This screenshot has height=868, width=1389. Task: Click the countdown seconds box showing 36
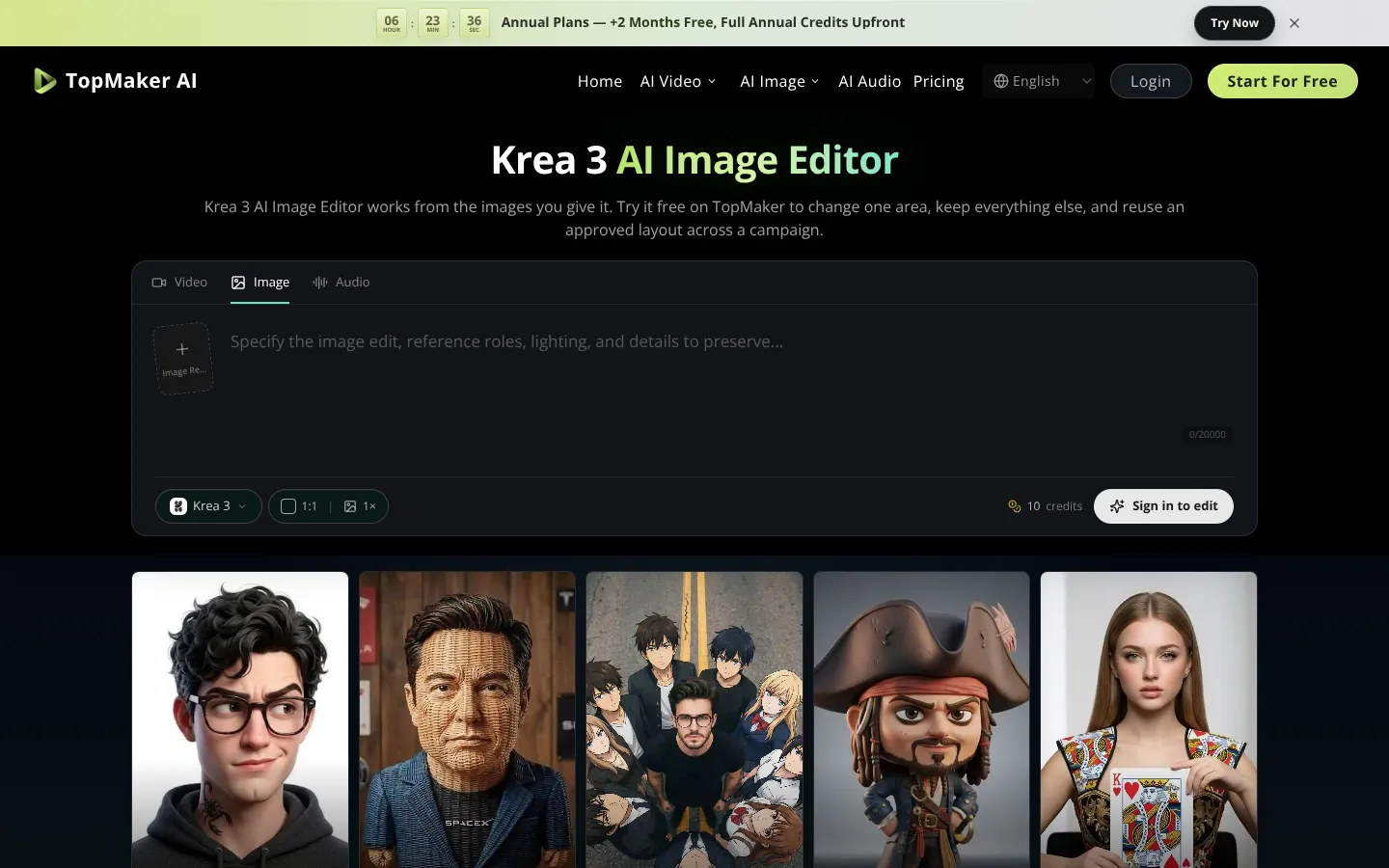(475, 23)
